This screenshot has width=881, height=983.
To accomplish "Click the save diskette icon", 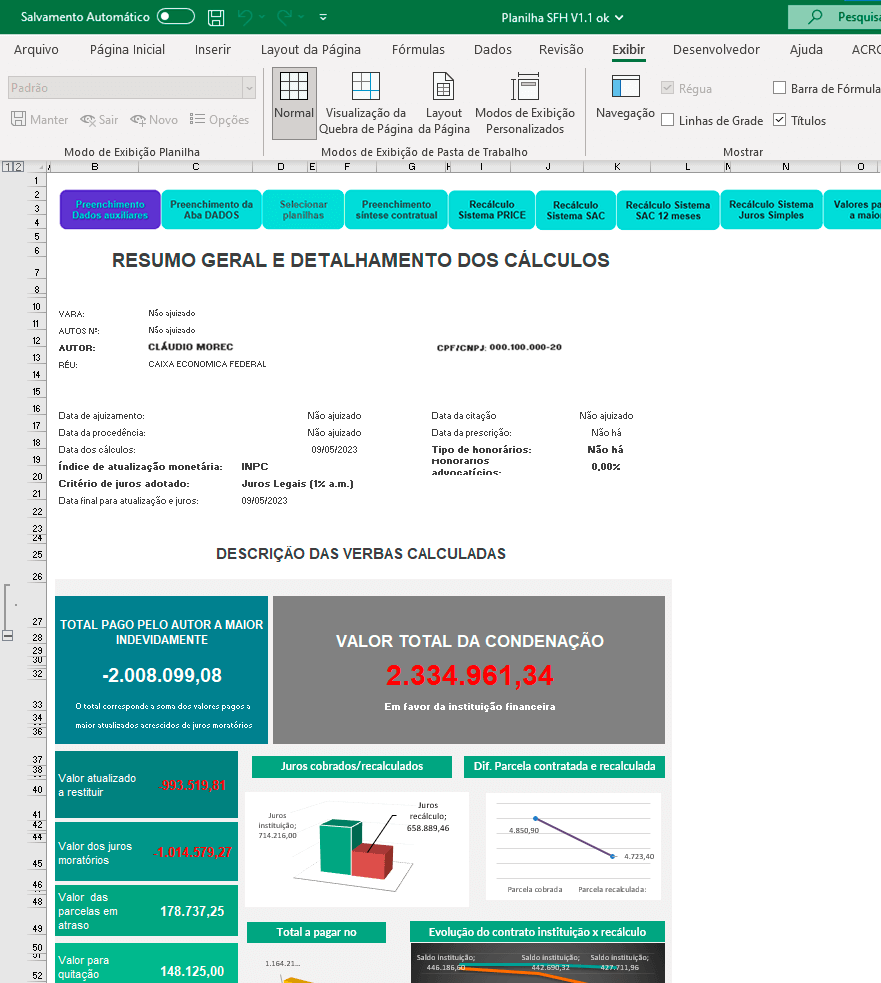I will pos(216,18).
